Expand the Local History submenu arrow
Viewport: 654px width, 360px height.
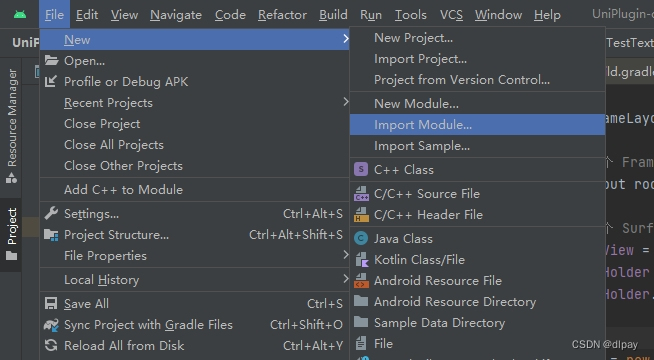[345, 278]
